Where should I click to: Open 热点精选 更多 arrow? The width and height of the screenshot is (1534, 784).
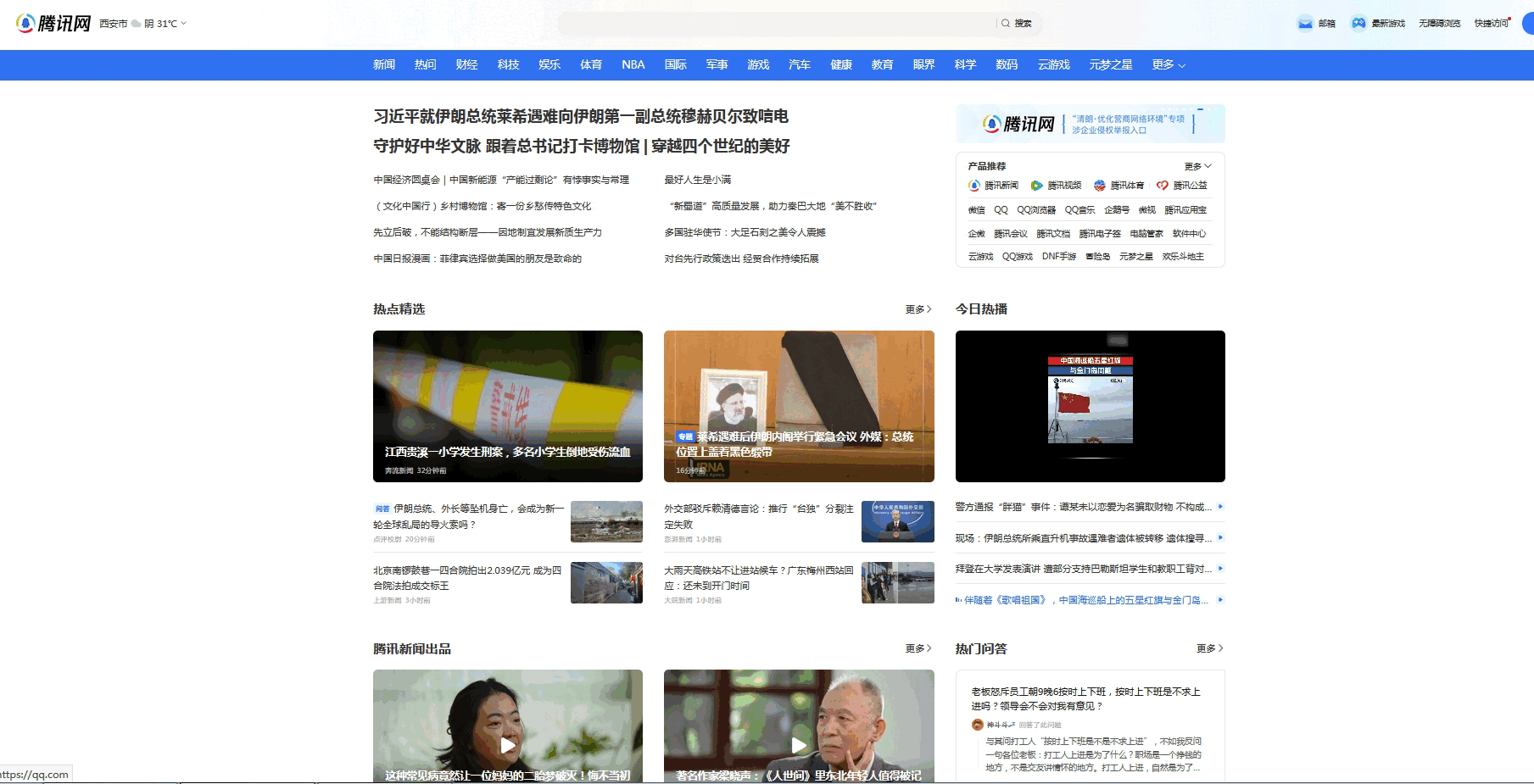pyautogui.click(x=918, y=309)
